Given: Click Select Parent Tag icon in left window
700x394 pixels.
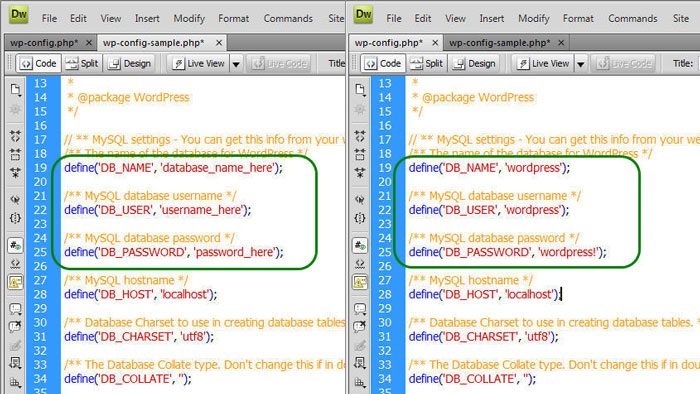Looking at the screenshot, I should tap(15, 199).
